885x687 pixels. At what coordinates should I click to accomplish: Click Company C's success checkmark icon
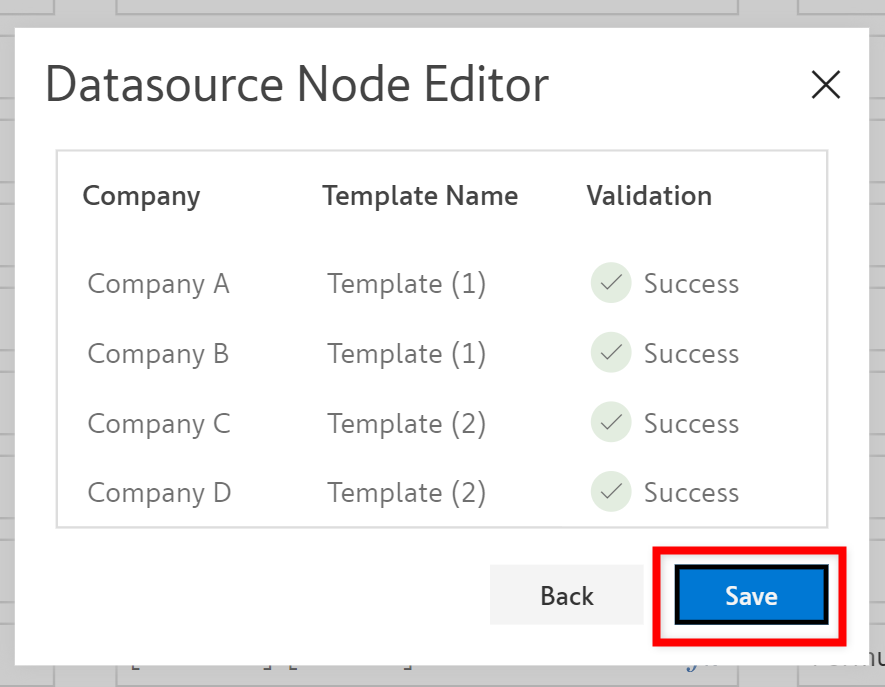[611, 423]
